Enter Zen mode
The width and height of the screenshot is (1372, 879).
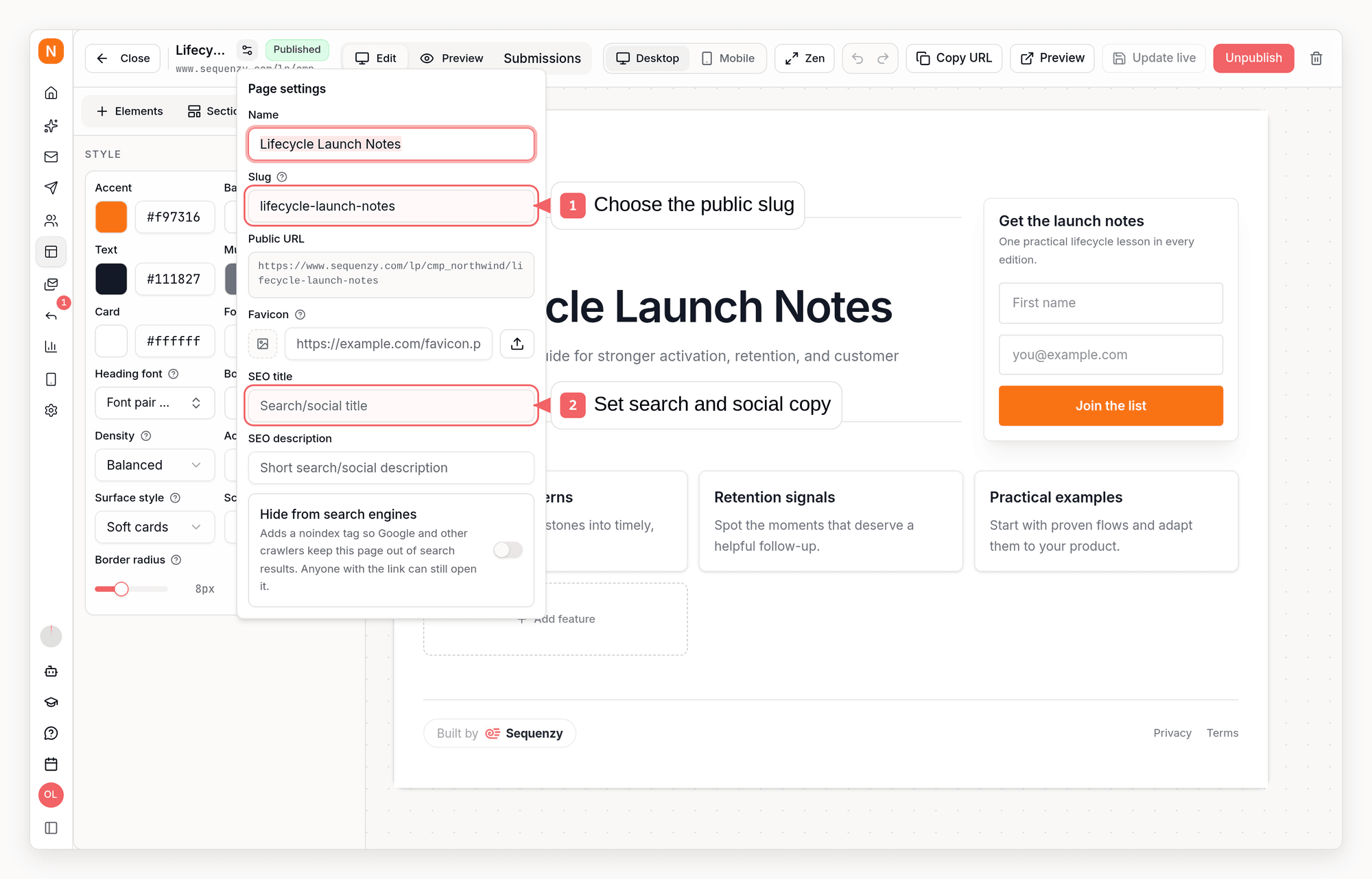point(805,58)
